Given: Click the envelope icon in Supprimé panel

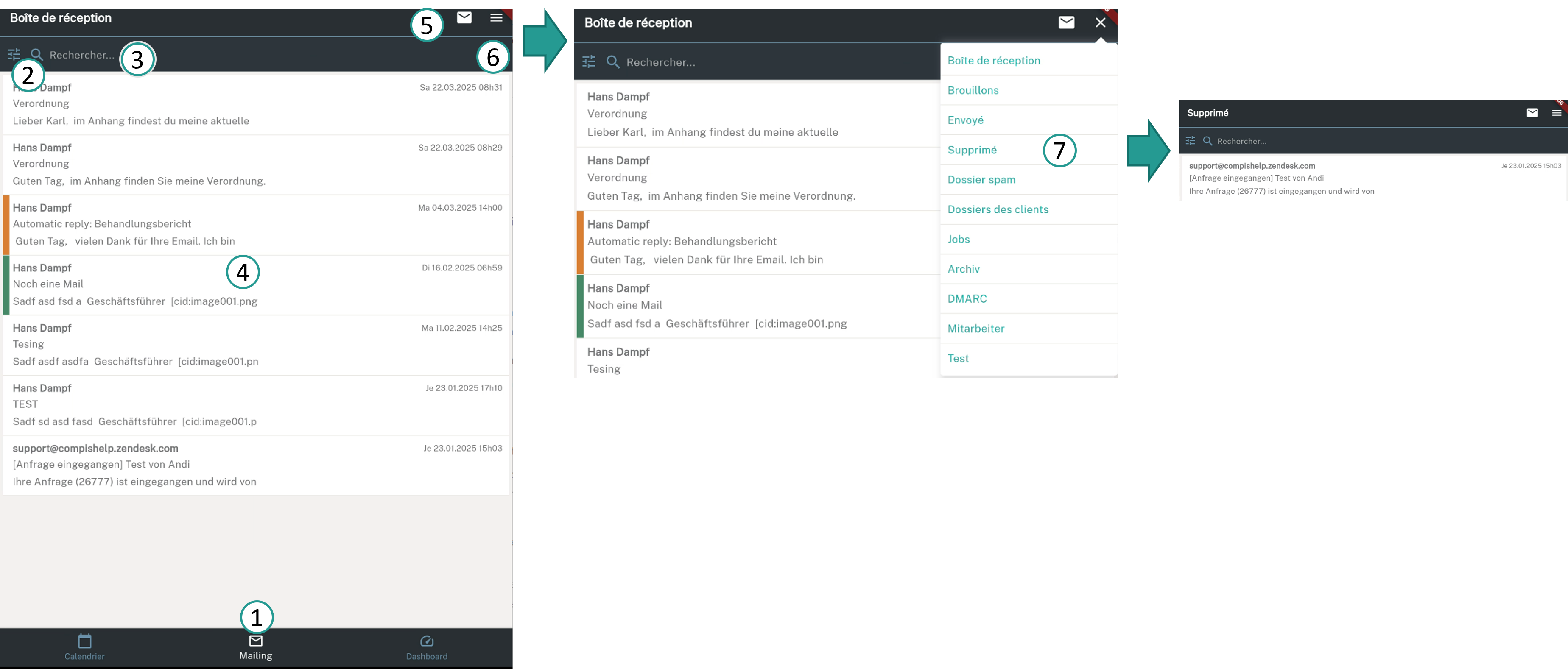Looking at the screenshot, I should 1532,112.
